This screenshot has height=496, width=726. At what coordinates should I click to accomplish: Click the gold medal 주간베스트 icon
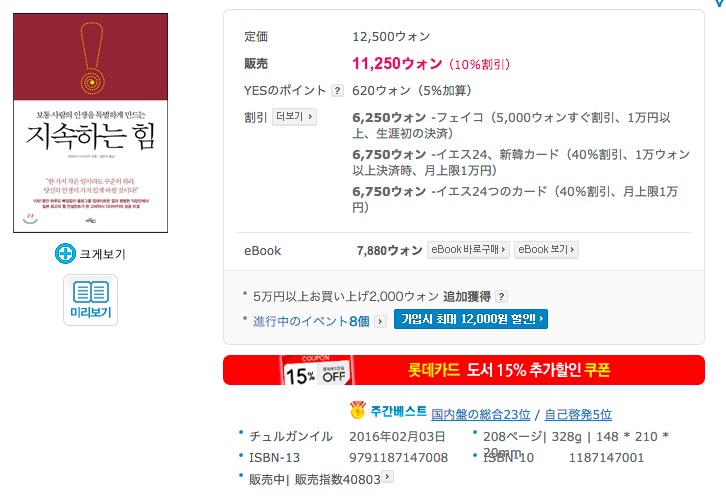pyautogui.click(x=357, y=410)
